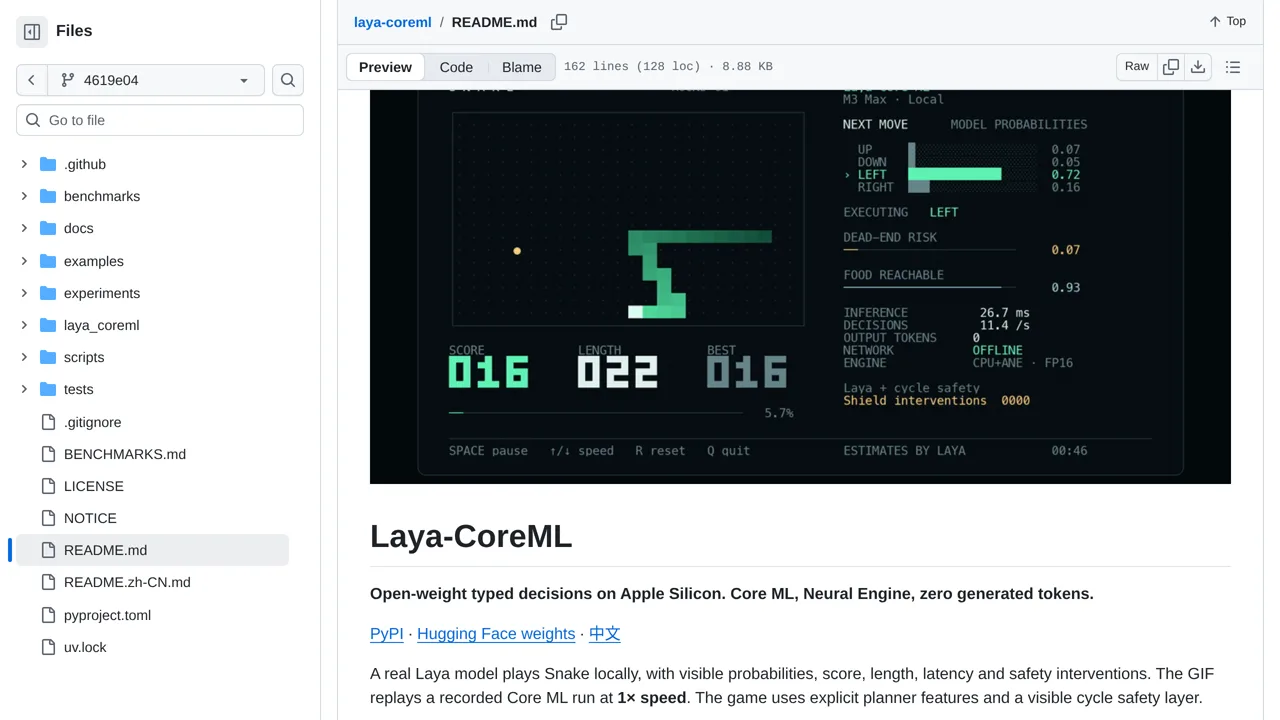
Task: Focus the Go to file input
Action: click(160, 120)
